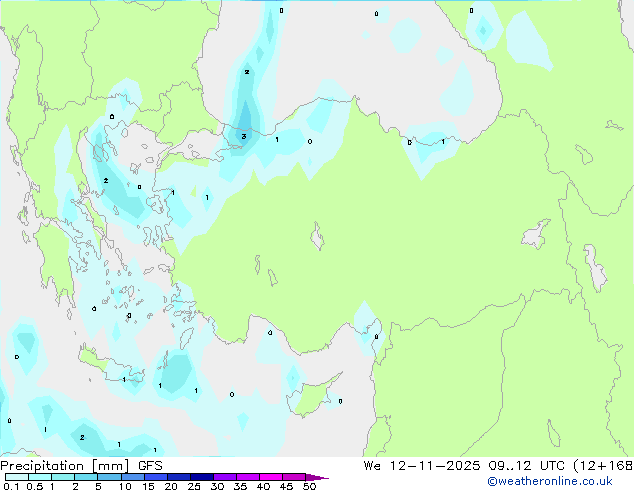The width and height of the screenshot is (634, 490).
Task: Click the lightest 0.1 mm legend swatch
Action: coord(17,477)
